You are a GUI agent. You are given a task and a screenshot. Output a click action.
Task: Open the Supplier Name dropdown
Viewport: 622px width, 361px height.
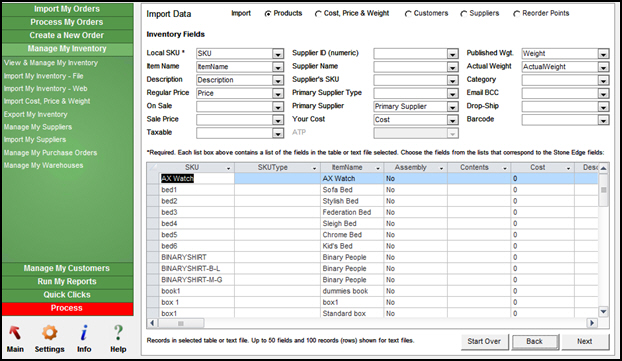pyautogui.click(x=452, y=67)
